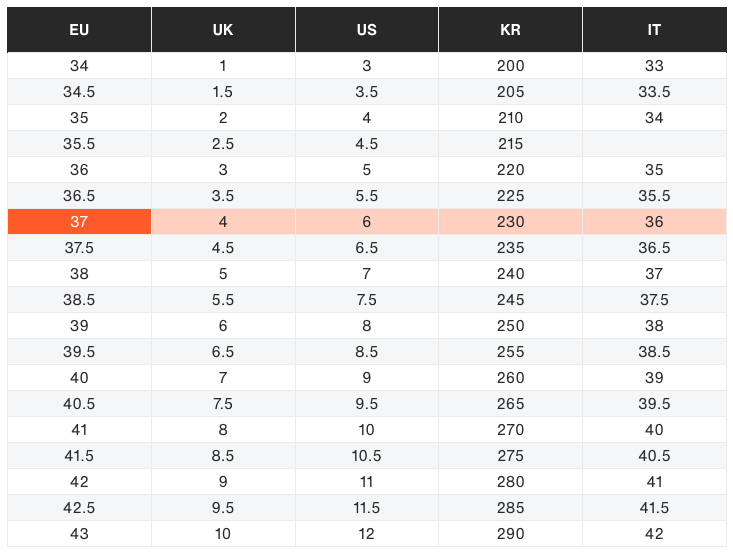Image resolution: width=733 pixels, height=554 pixels.
Task: Click IT size 36 in highlighted row
Action: click(x=654, y=222)
